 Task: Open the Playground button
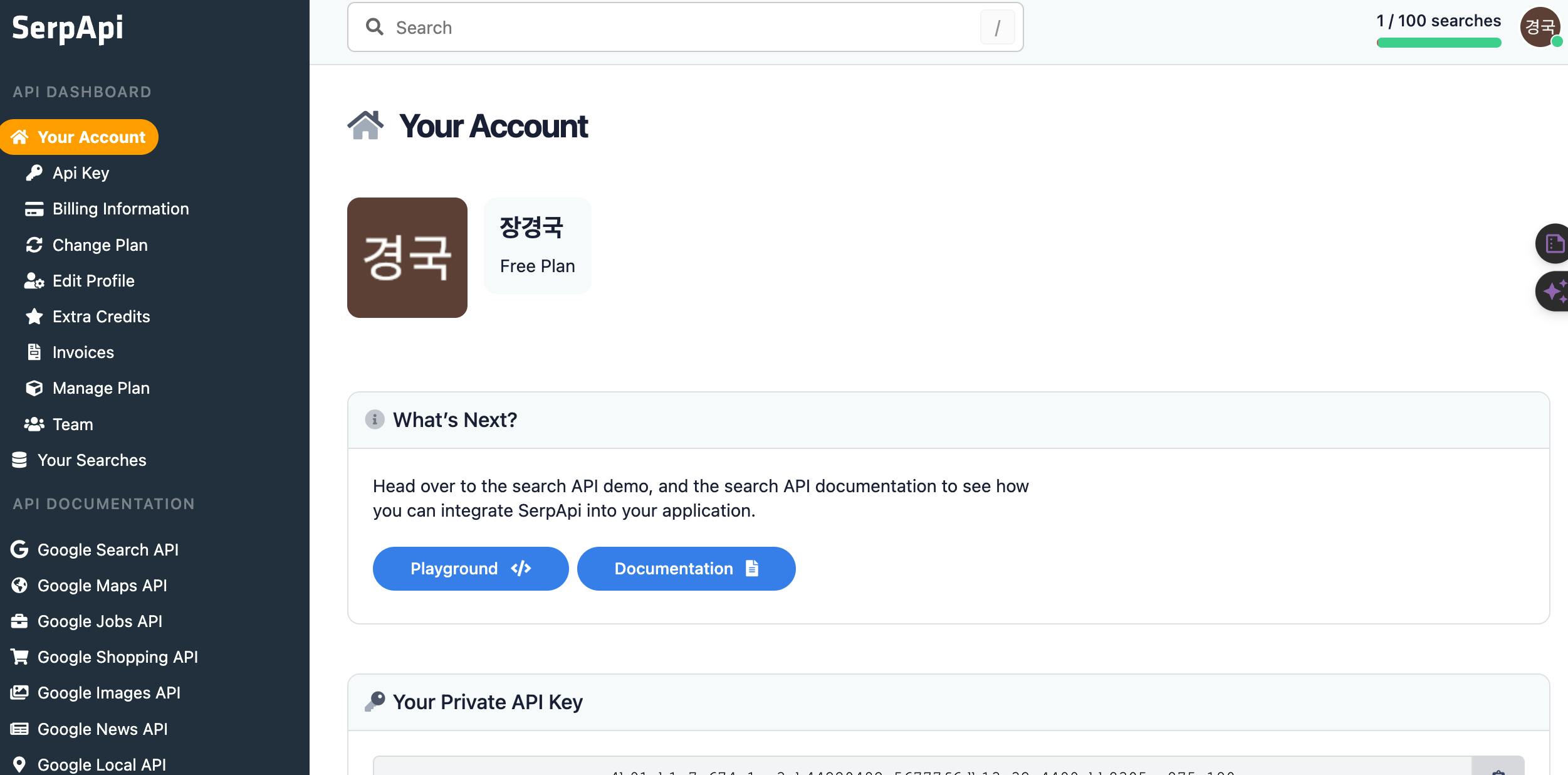[471, 569]
